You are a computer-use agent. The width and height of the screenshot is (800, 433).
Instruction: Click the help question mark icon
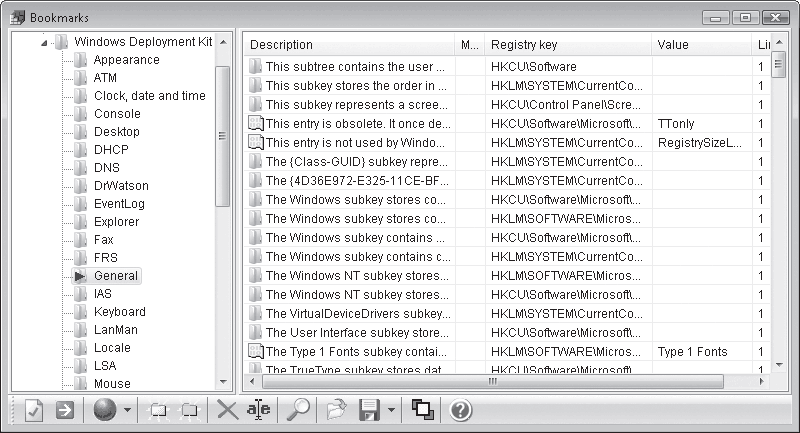pyautogui.click(x=460, y=410)
